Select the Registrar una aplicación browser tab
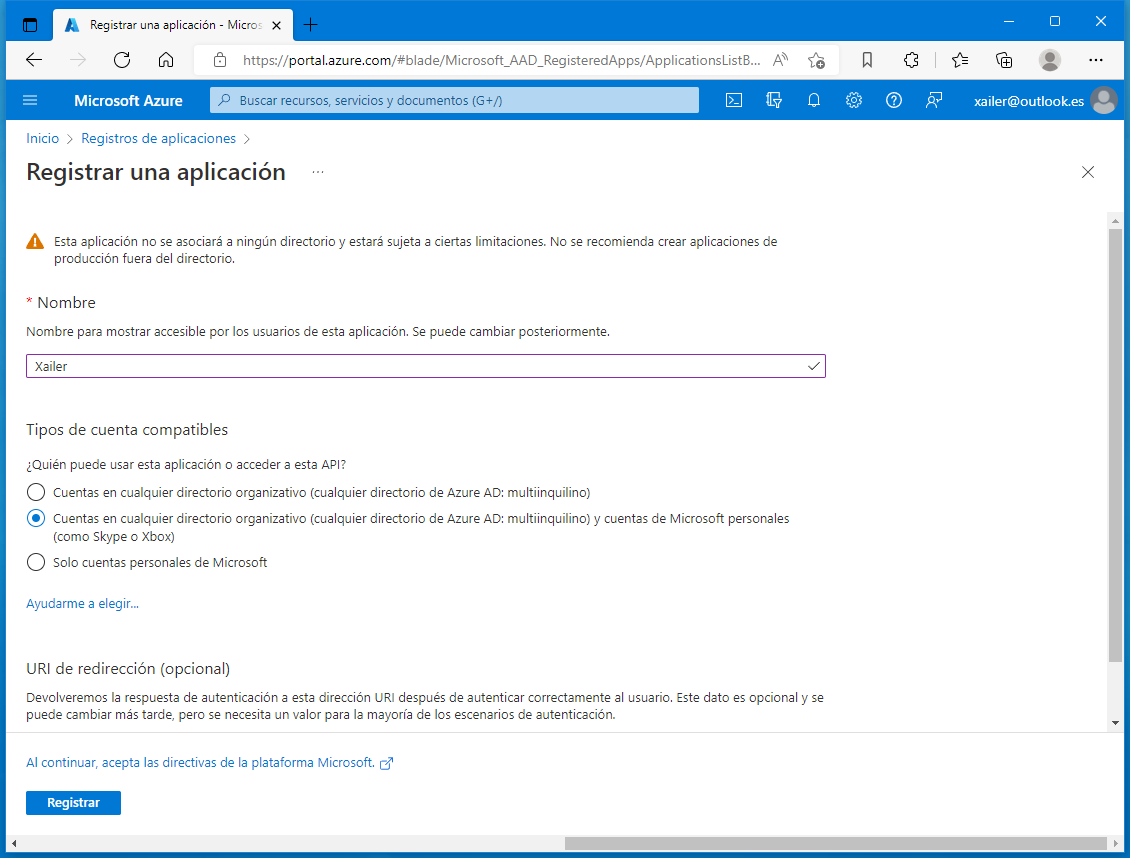 coord(173,25)
